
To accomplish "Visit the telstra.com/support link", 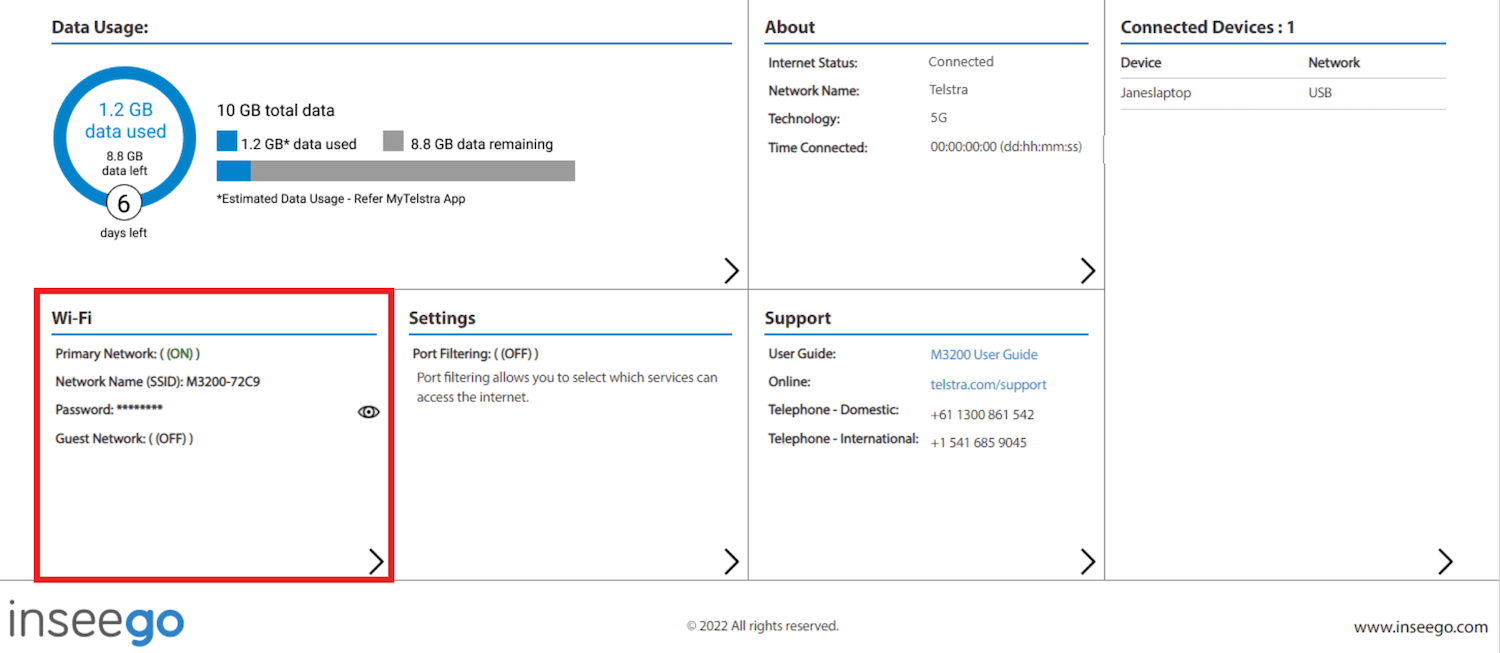I will [x=988, y=385].
